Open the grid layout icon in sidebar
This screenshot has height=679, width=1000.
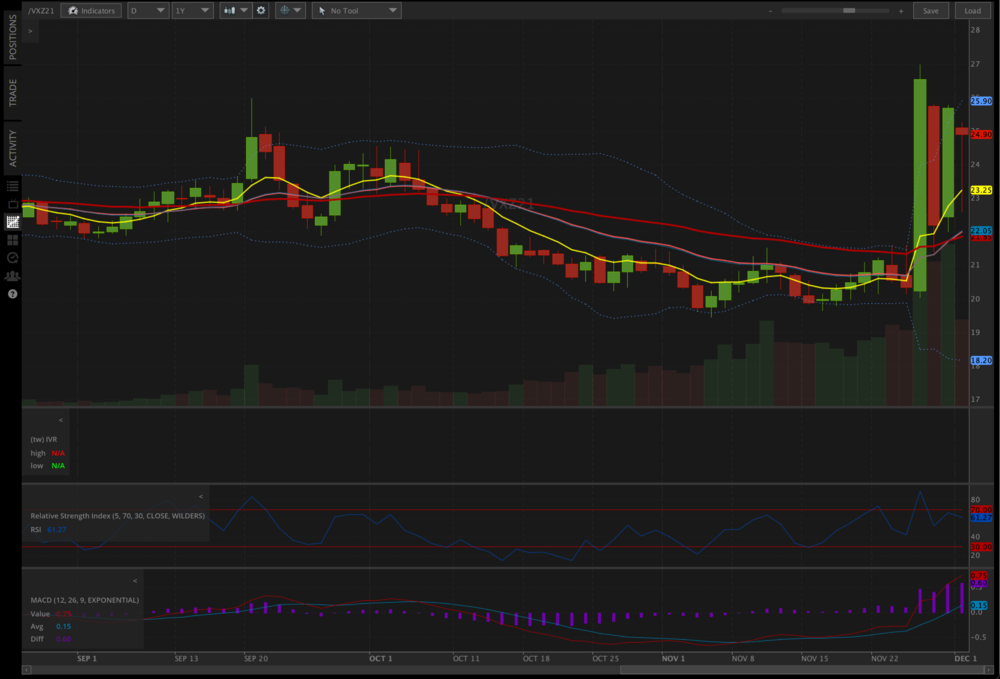click(x=13, y=240)
